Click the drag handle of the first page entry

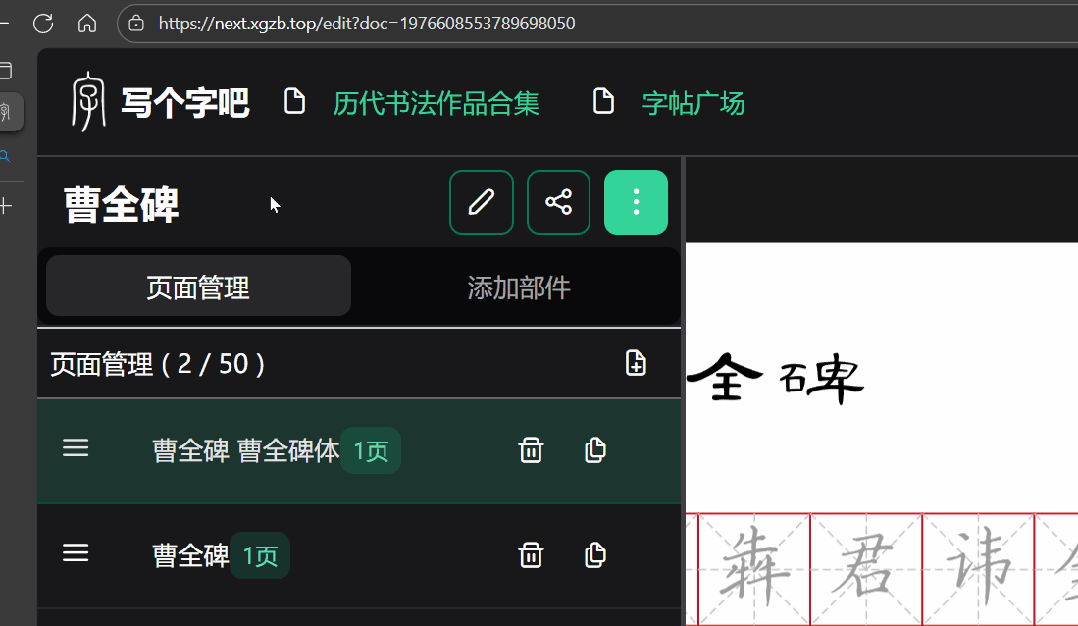pyautogui.click(x=75, y=448)
